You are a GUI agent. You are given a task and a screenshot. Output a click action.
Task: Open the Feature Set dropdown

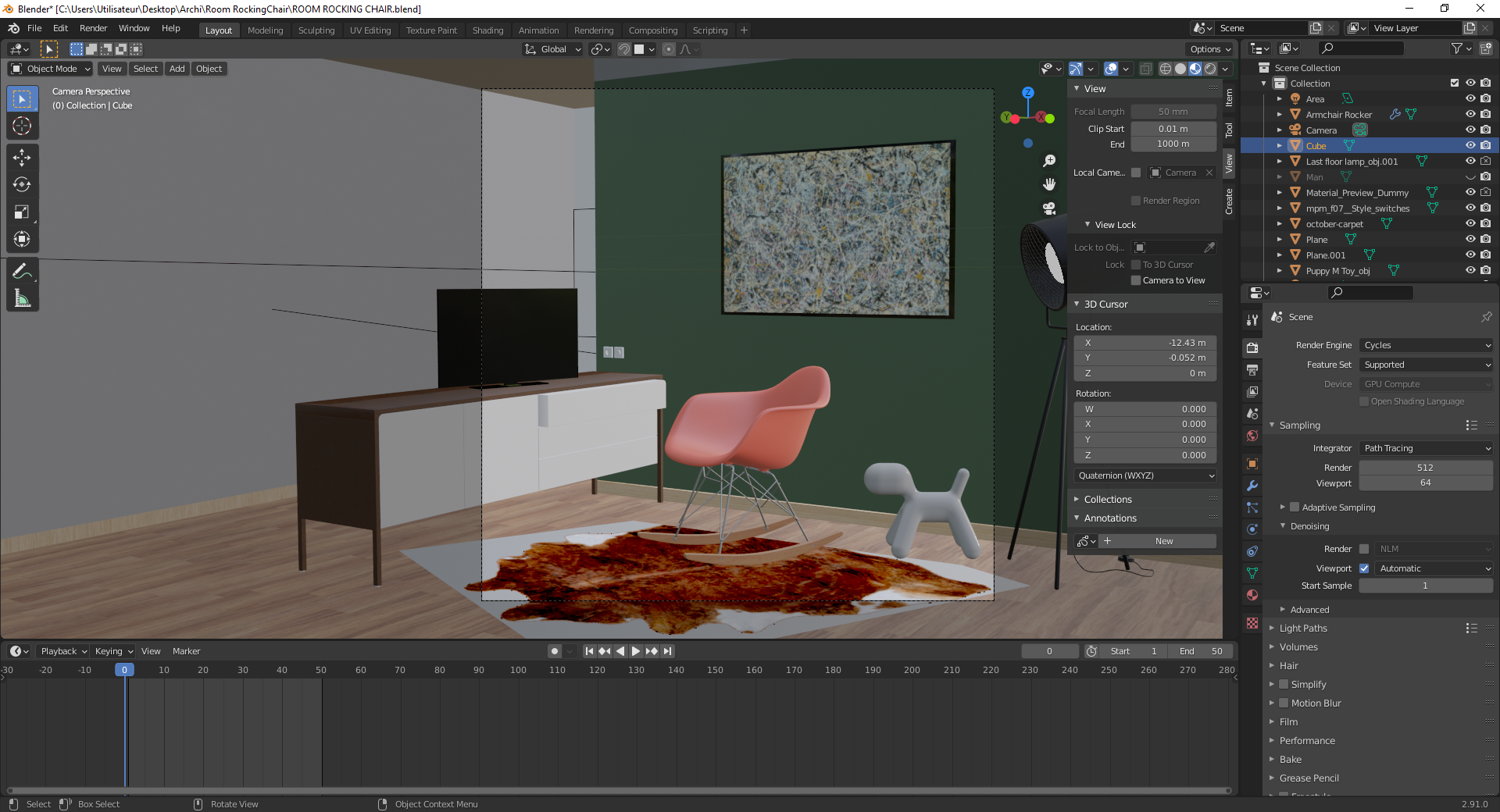[x=1426, y=365]
